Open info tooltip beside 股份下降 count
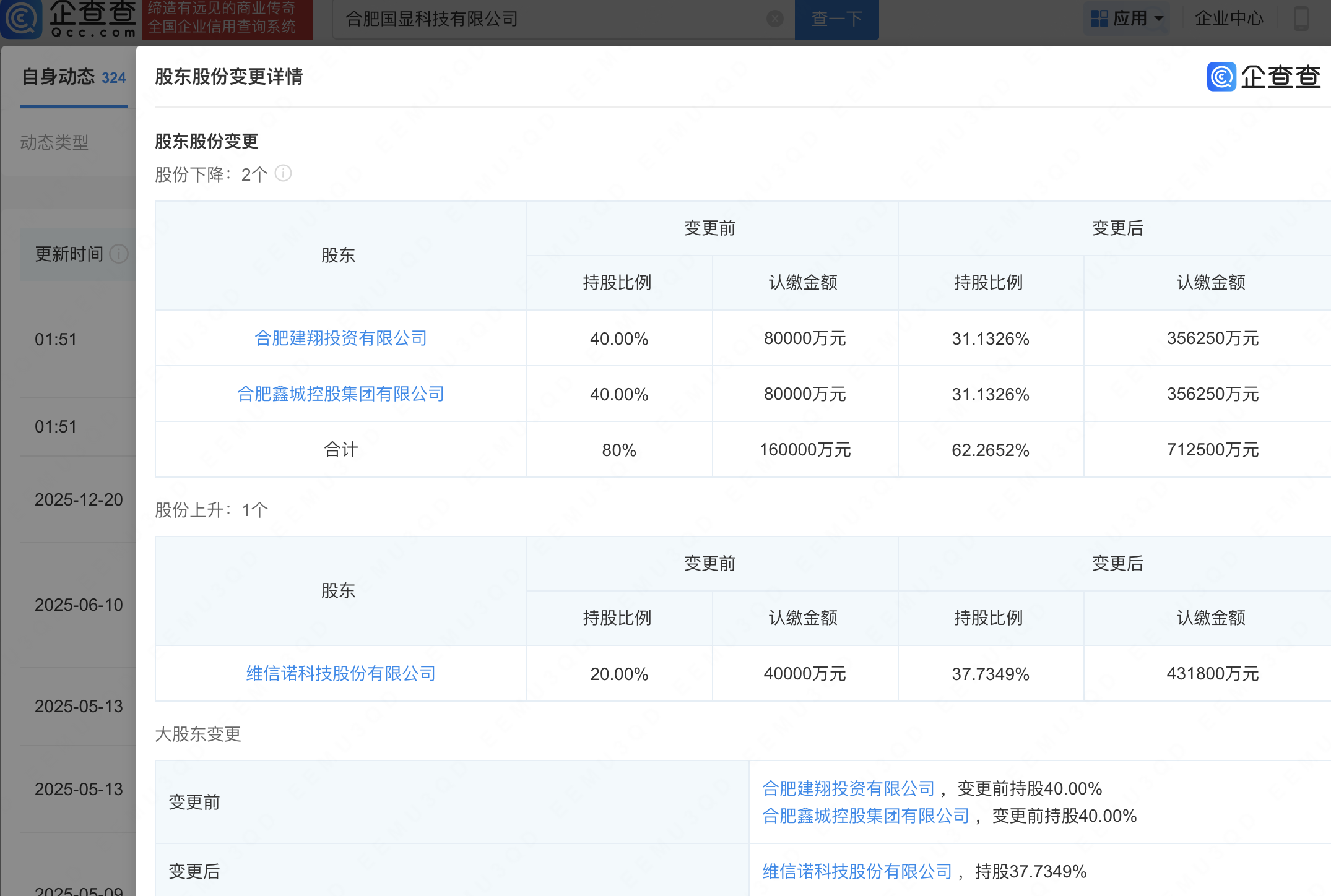This screenshot has width=1331, height=896. pyautogui.click(x=284, y=174)
